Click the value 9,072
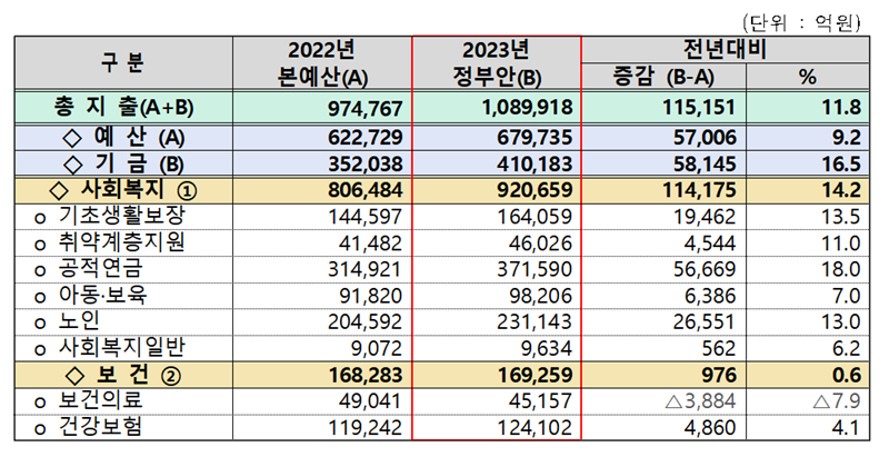The width and height of the screenshot is (889, 457). pos(376,348)
